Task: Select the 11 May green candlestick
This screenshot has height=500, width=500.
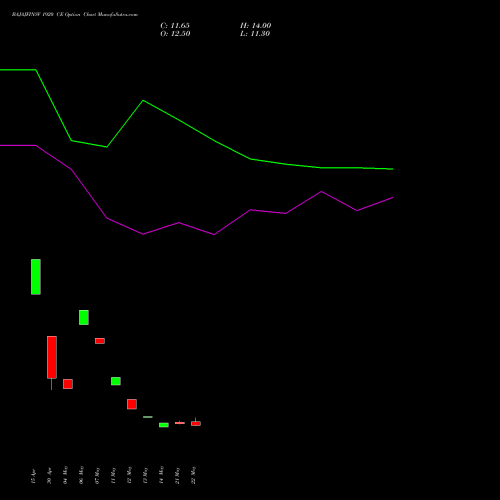Action: coord(116,381)
